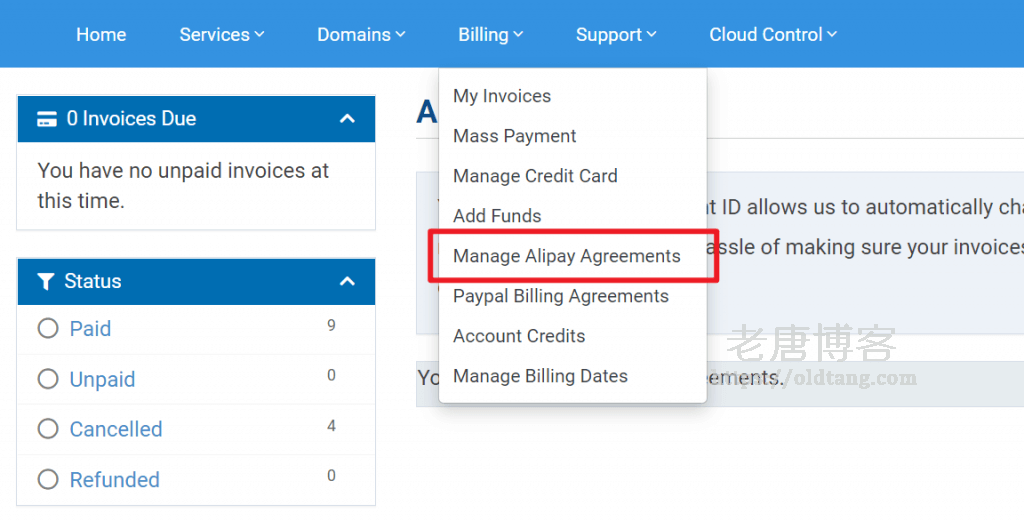Click the funnel filter icon beside Status
The image size is (1024, 521).
click(x=46, y=282)
